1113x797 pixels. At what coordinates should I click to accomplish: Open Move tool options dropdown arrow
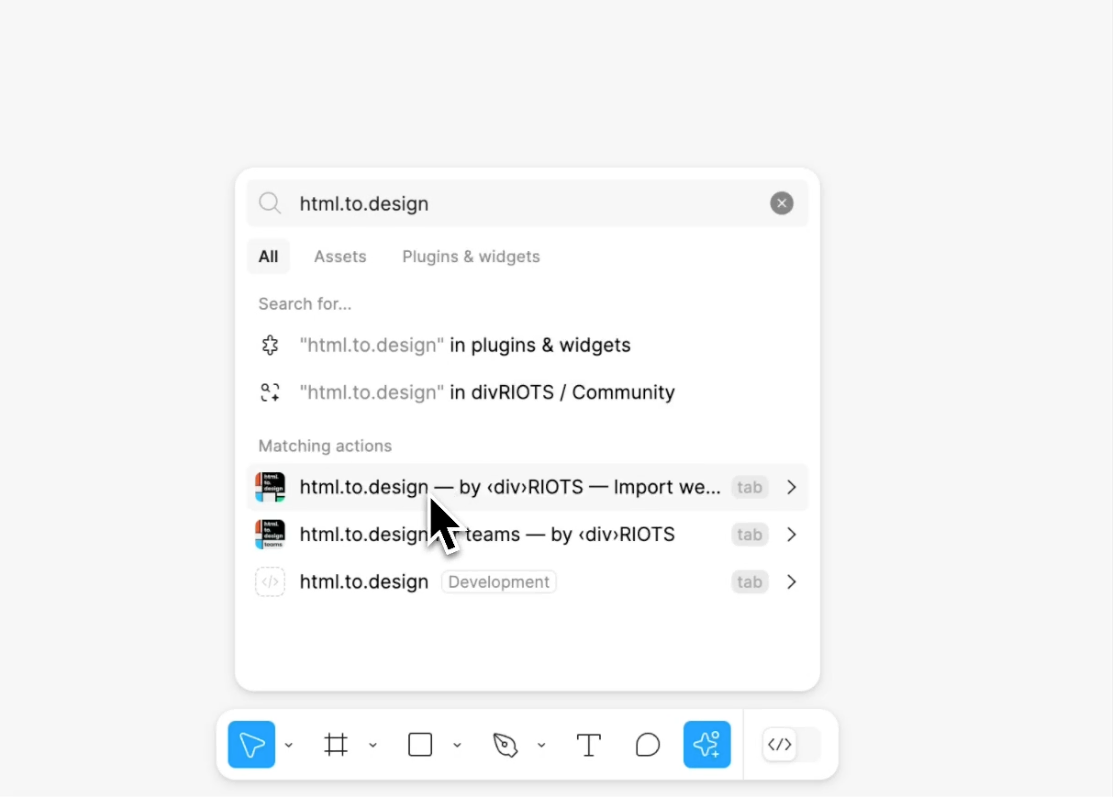pyautogui.click(x=289, y=745)
